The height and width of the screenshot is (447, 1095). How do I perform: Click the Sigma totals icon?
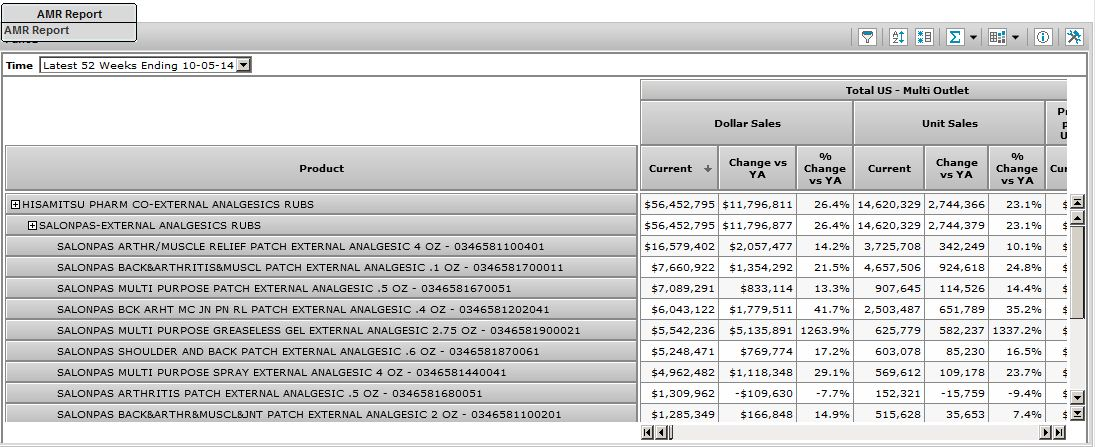tap(955, 37)
